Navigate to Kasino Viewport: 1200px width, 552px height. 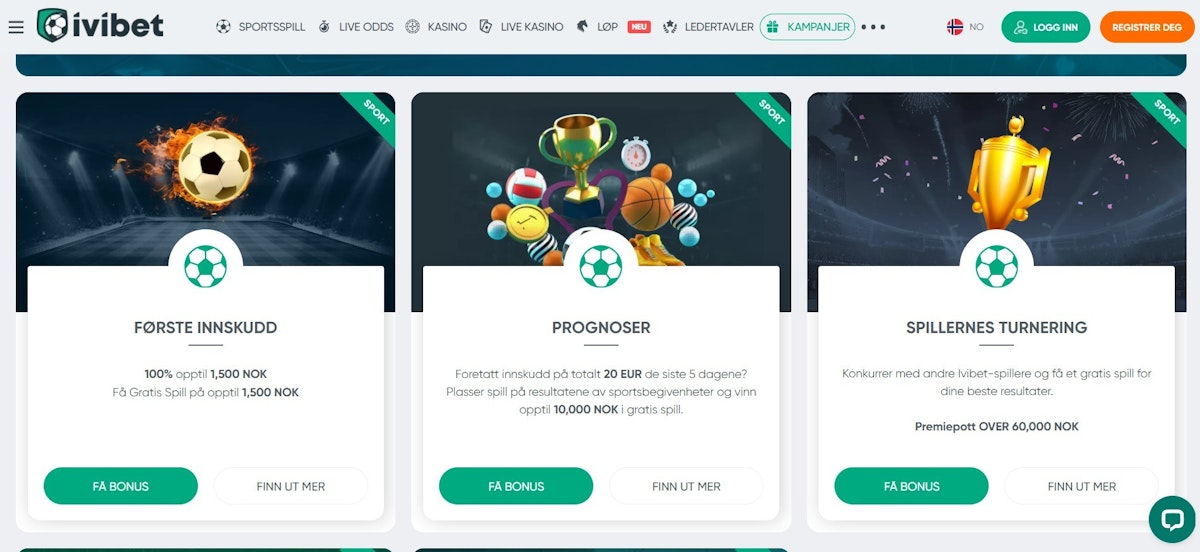click(x=436, y=27)
